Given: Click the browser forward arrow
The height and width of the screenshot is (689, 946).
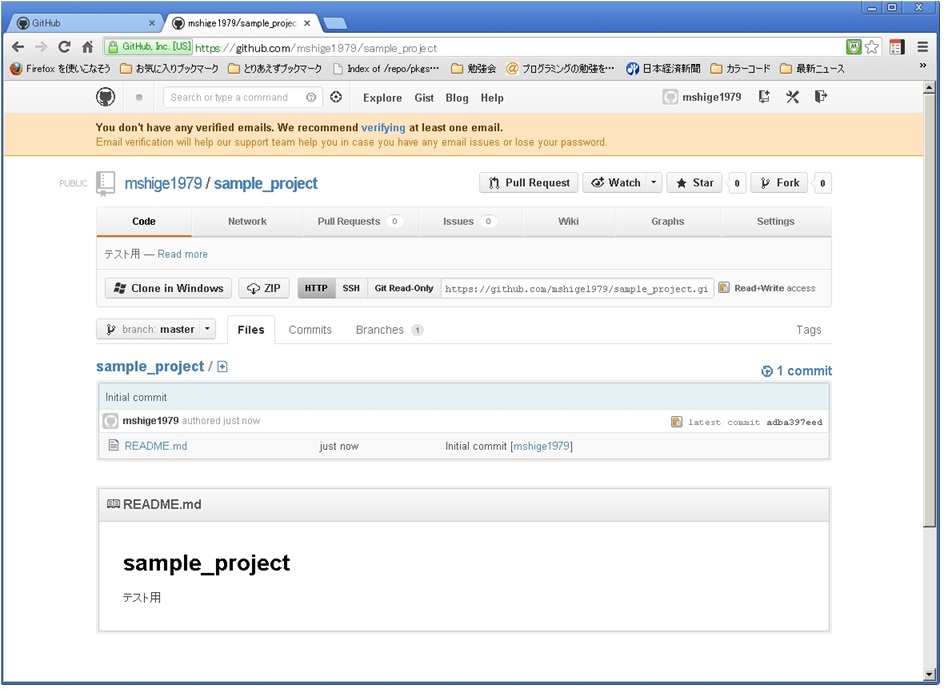Looking at the screenshot, I should pyautogui.click(x=41, y=47).
